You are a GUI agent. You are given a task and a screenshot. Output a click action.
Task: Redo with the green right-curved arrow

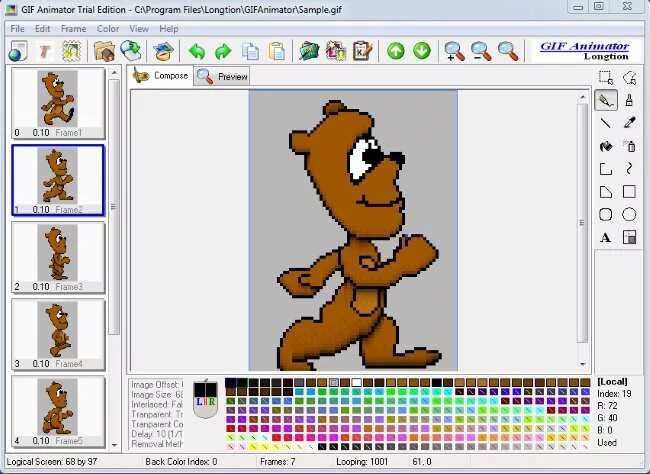pos(223,52)
